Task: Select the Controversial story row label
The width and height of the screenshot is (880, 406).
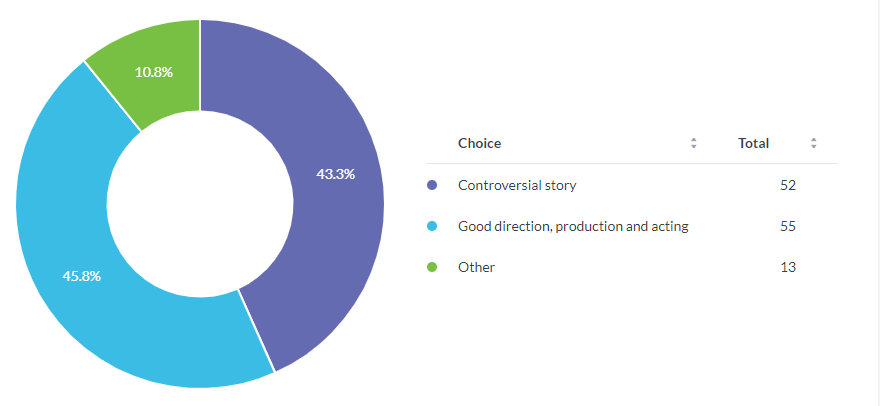Action: click(x=517, y=185)
